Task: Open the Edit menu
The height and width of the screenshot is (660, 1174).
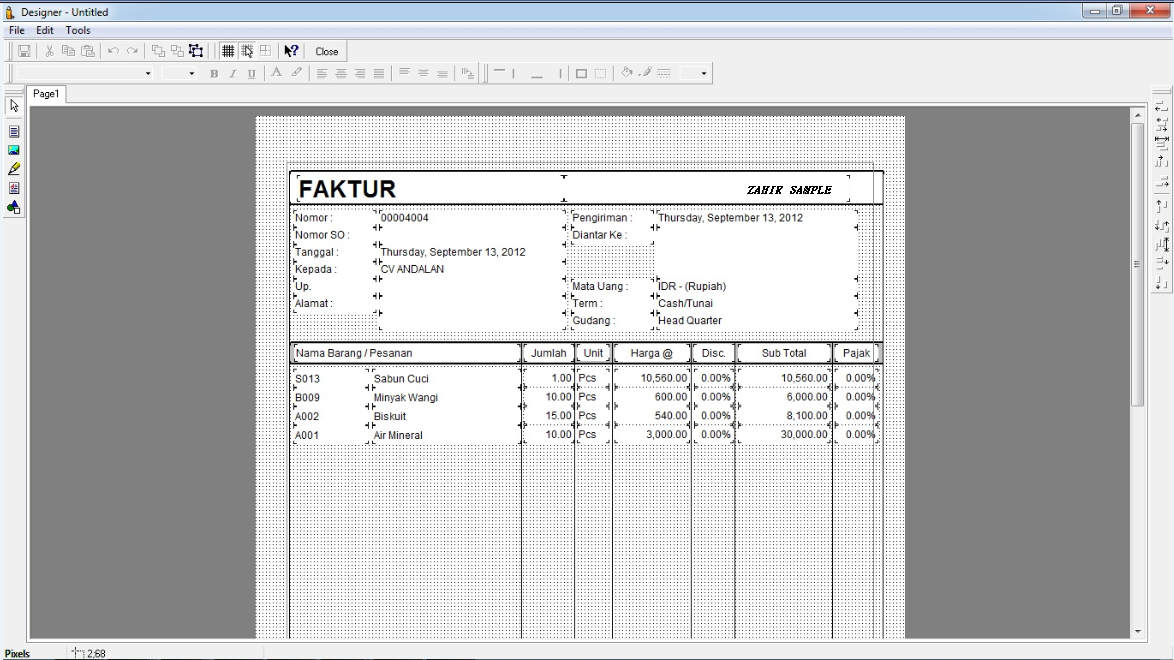Action: click(45, 31)
